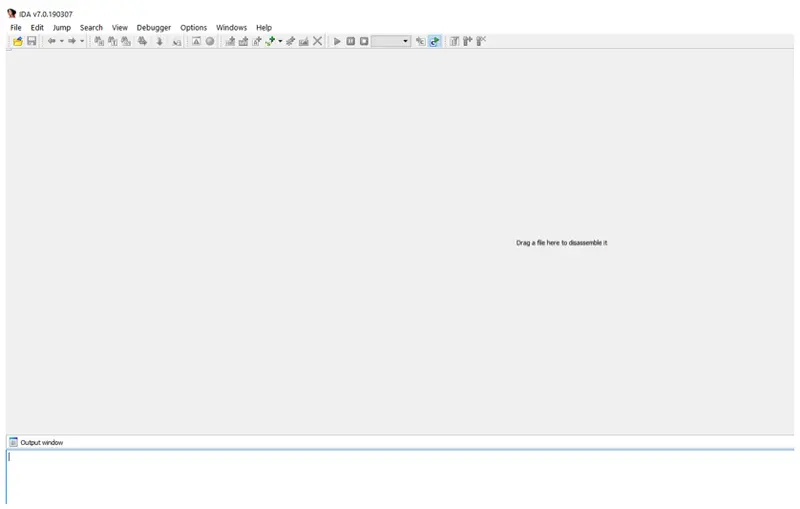Click the first binoculars search icon
The height and width of the screenshot is (509, 800).
[99, 41]
